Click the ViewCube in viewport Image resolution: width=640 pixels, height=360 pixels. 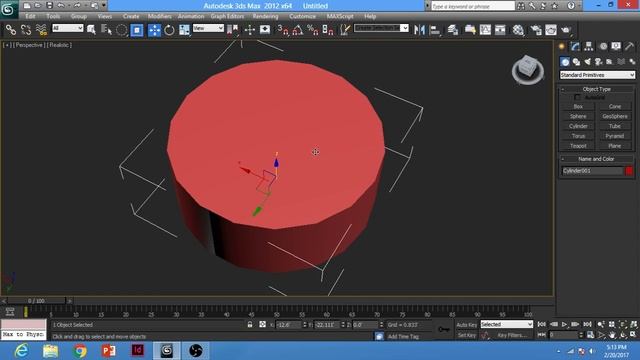[x=528, y=69]
